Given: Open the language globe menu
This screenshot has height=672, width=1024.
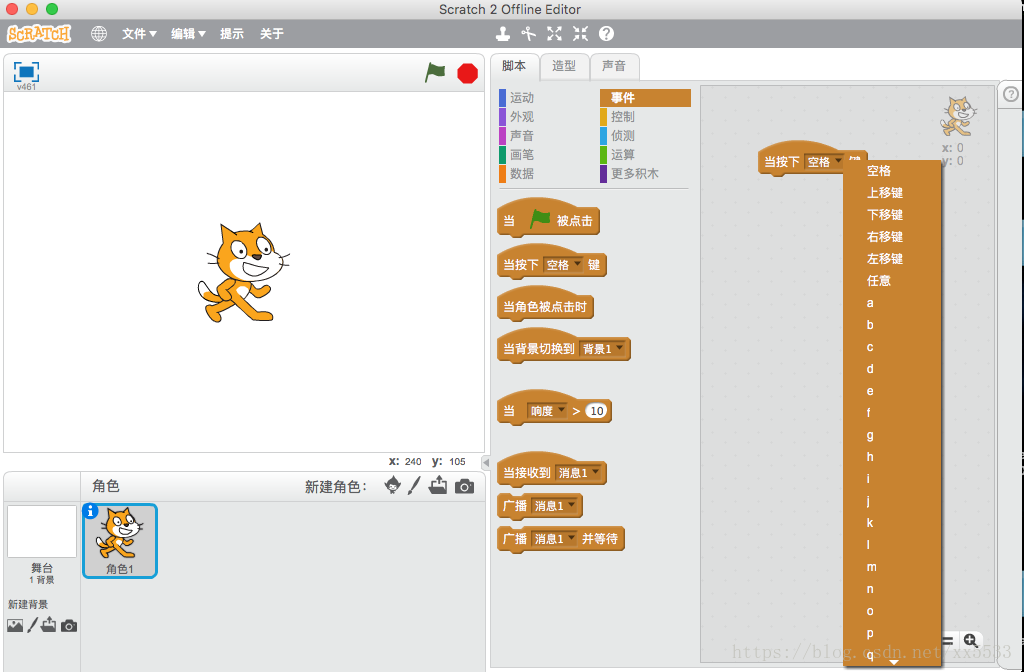Looking at the screenshot, I should 99,33.
